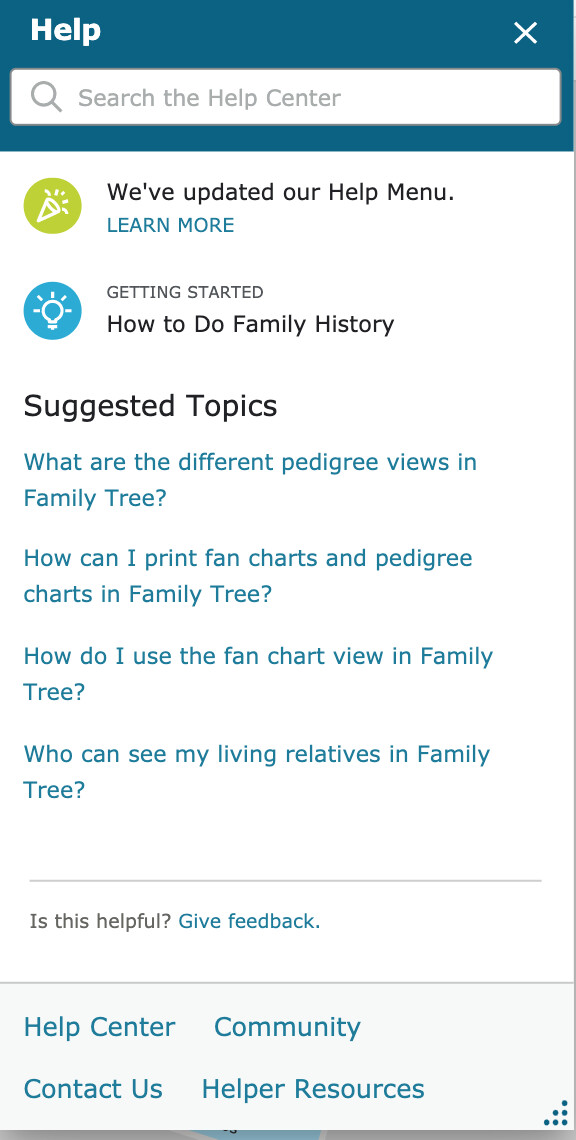Open How to Do Family History
This screenshot has width=576, height=1140.
[250, 324]
